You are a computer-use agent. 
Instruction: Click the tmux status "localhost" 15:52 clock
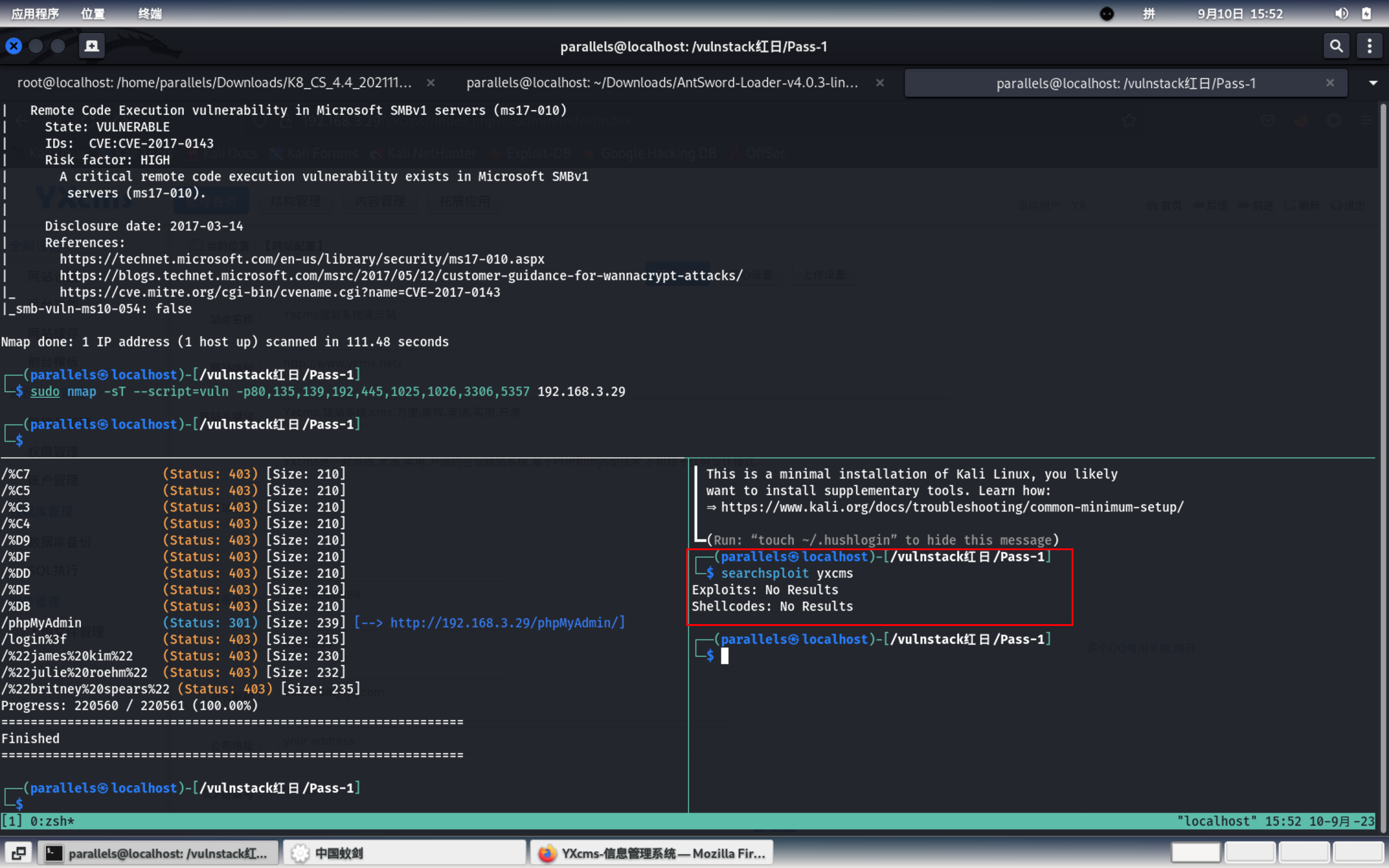(1276, 821)
